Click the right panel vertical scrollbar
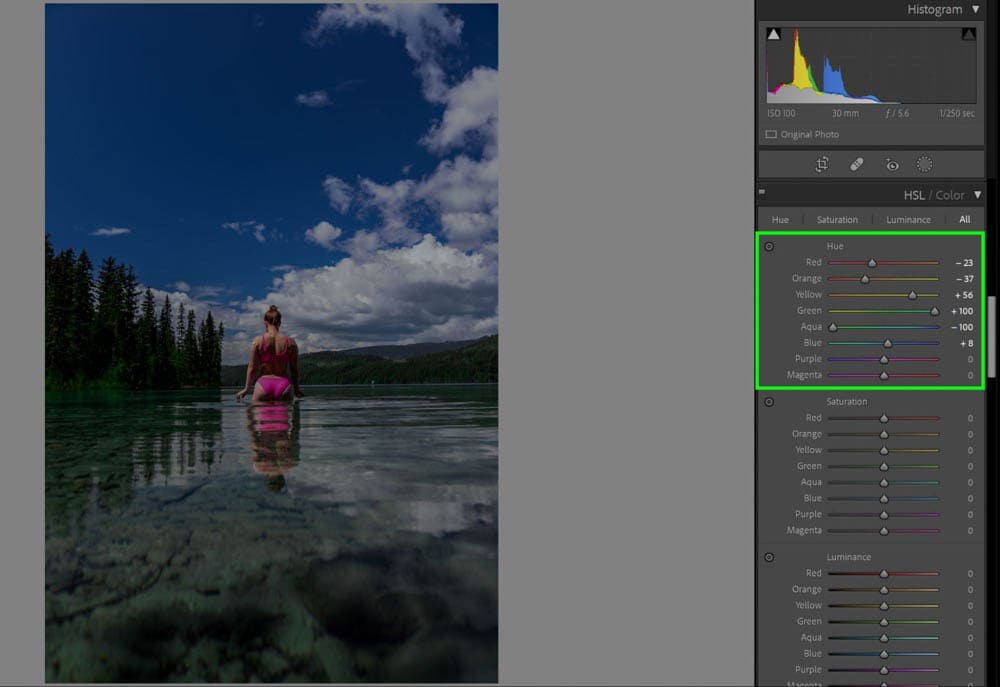 [x=992, y=335]
